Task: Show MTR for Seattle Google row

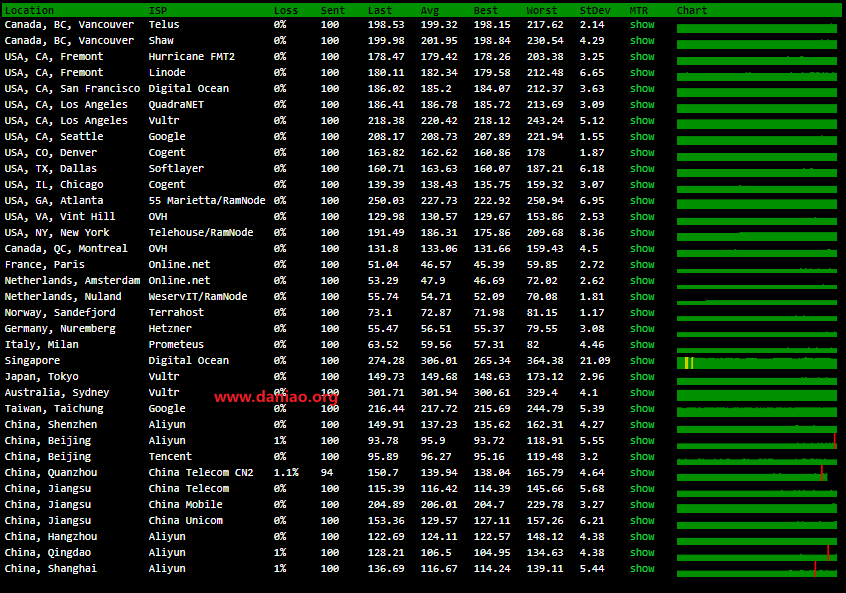Action: 642,137
